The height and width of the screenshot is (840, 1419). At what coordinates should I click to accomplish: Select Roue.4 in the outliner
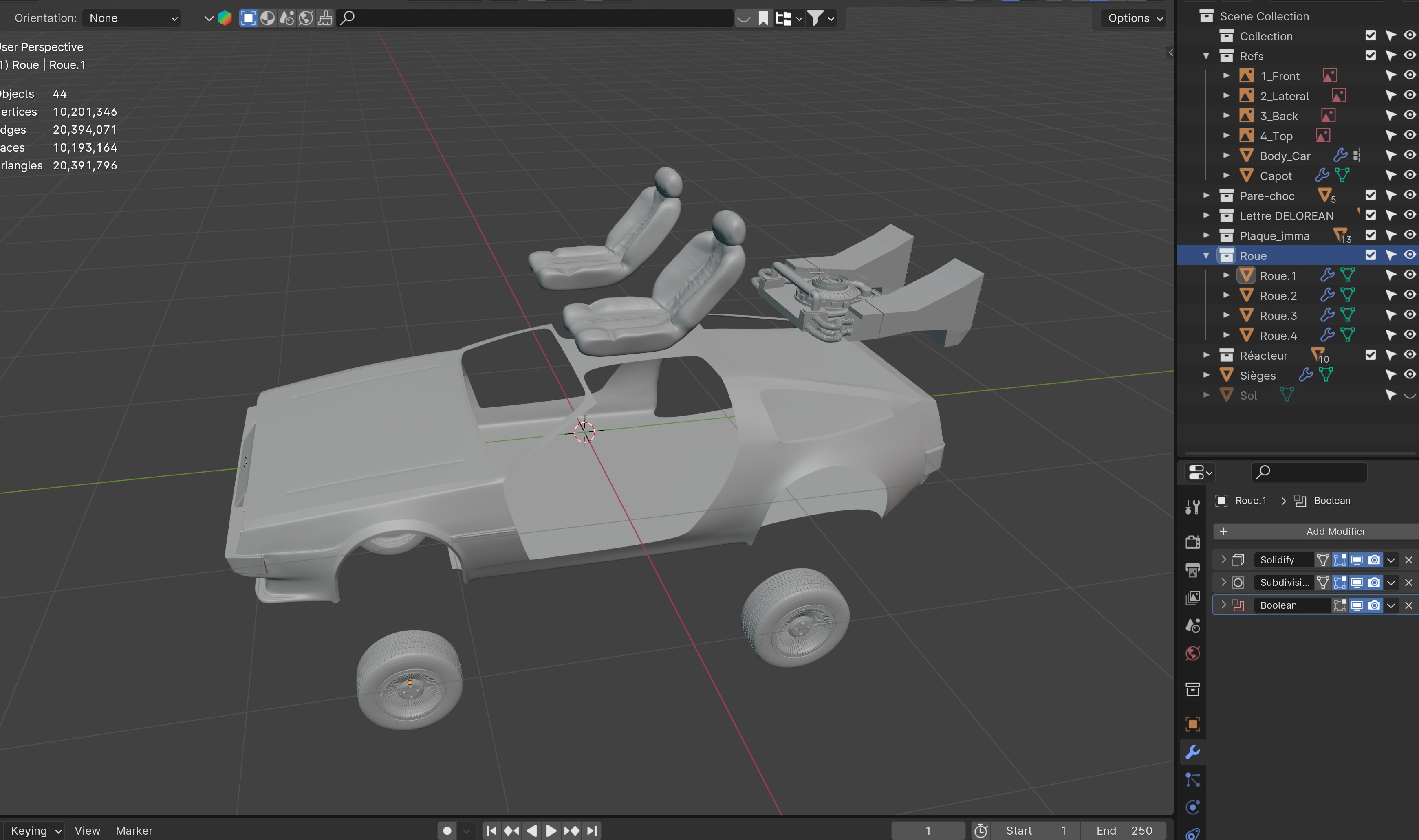point(1278,336)
